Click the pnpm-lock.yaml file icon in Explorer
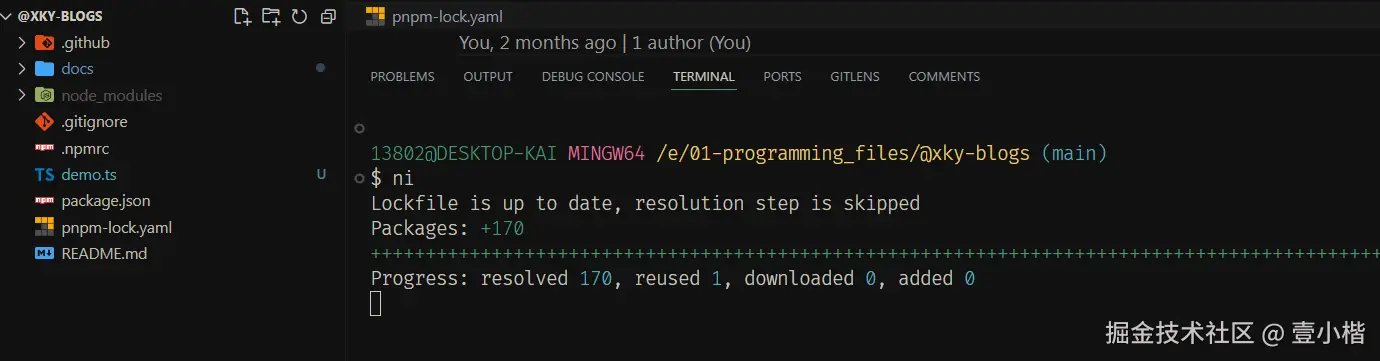The width and height of the screenshot is (1380, 361). tap(44, 227)
